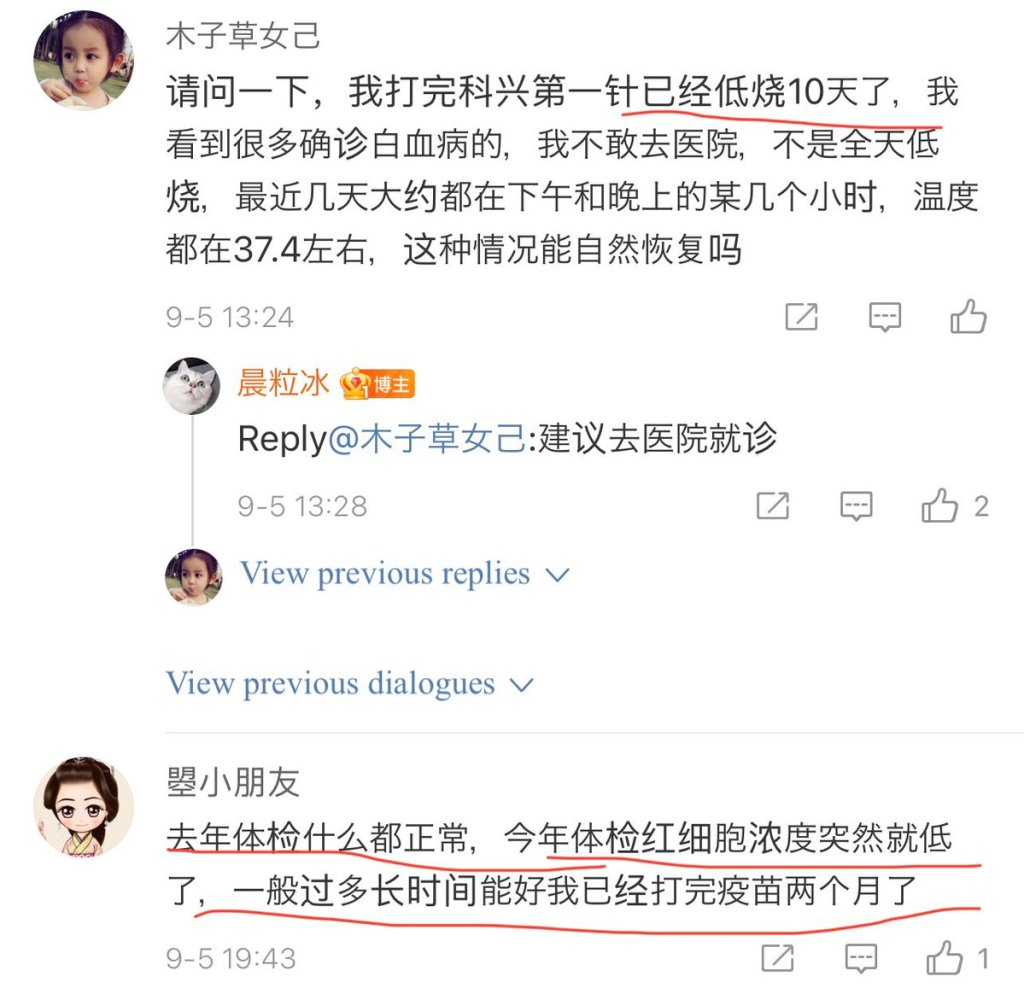The height and width of the screenshot is (994, 1024).
Task: Like the comment by 木子草女己
Action: pyautogui.click(x=968, y=317)
